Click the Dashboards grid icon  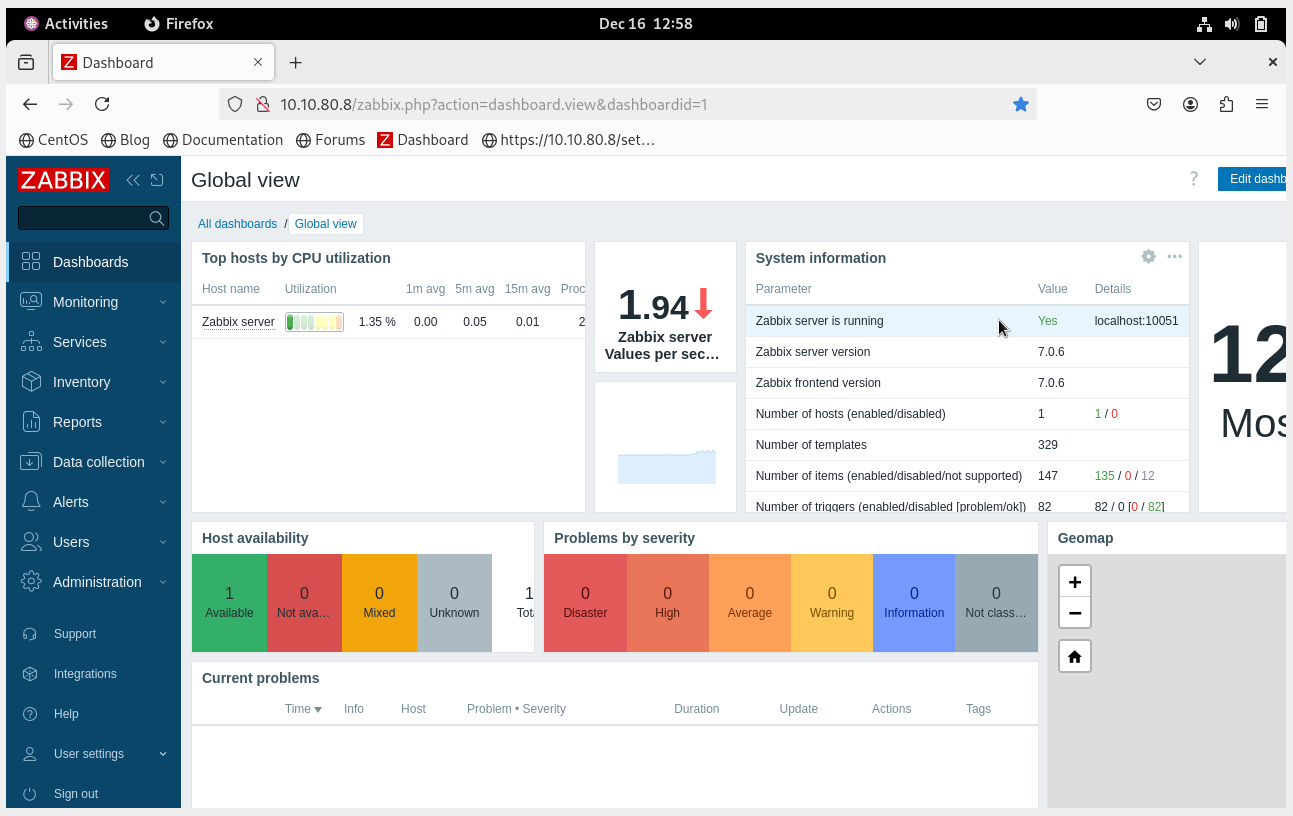[x=31, y=261]
